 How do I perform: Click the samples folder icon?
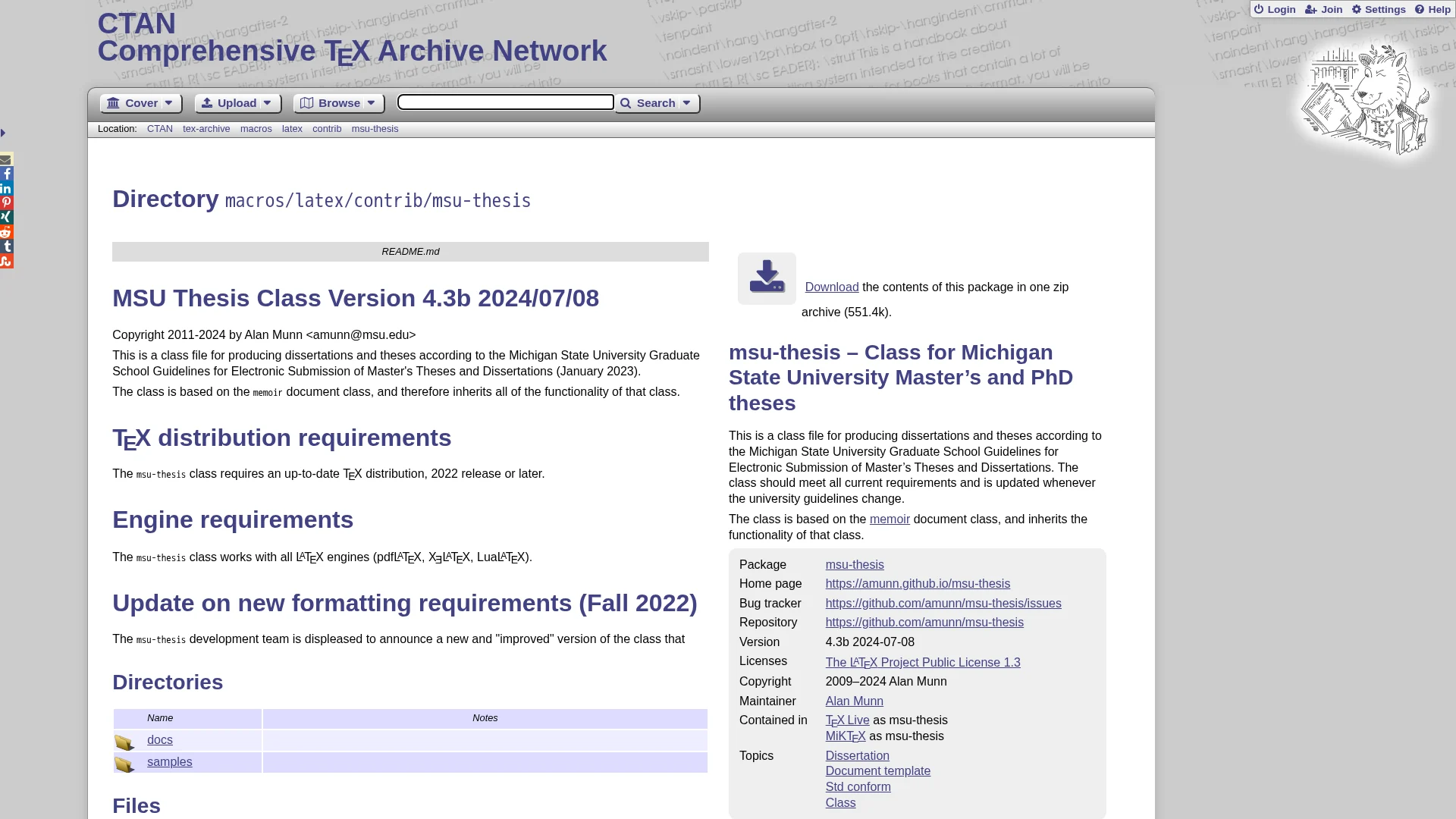[124, 764]
